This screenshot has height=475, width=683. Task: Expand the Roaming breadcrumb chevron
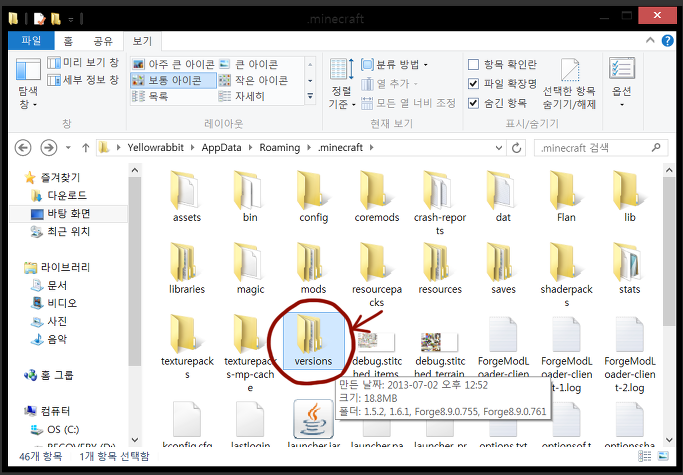[x=309, y=148]
